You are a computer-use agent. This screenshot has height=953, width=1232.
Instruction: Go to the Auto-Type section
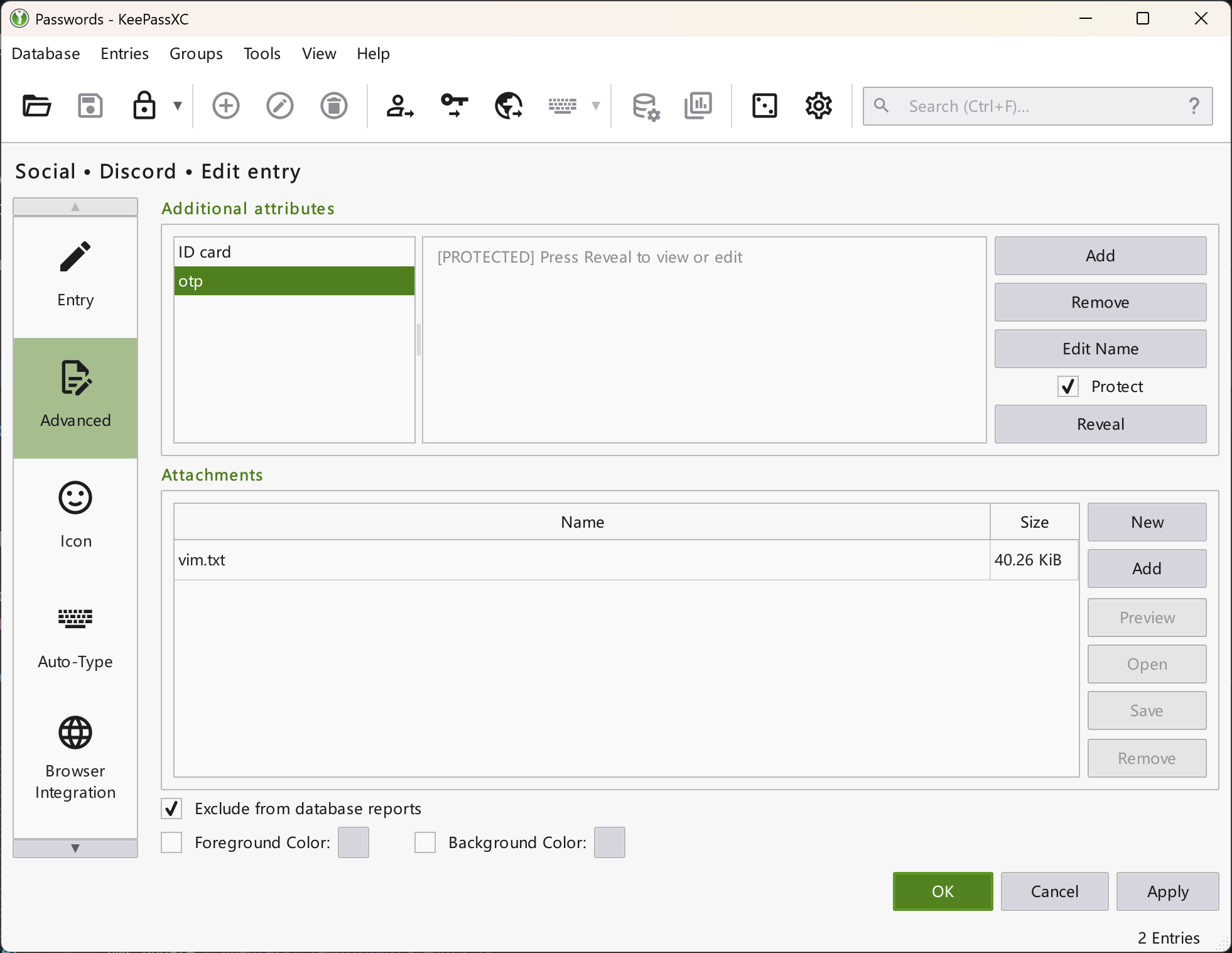[x=75, y=639]
